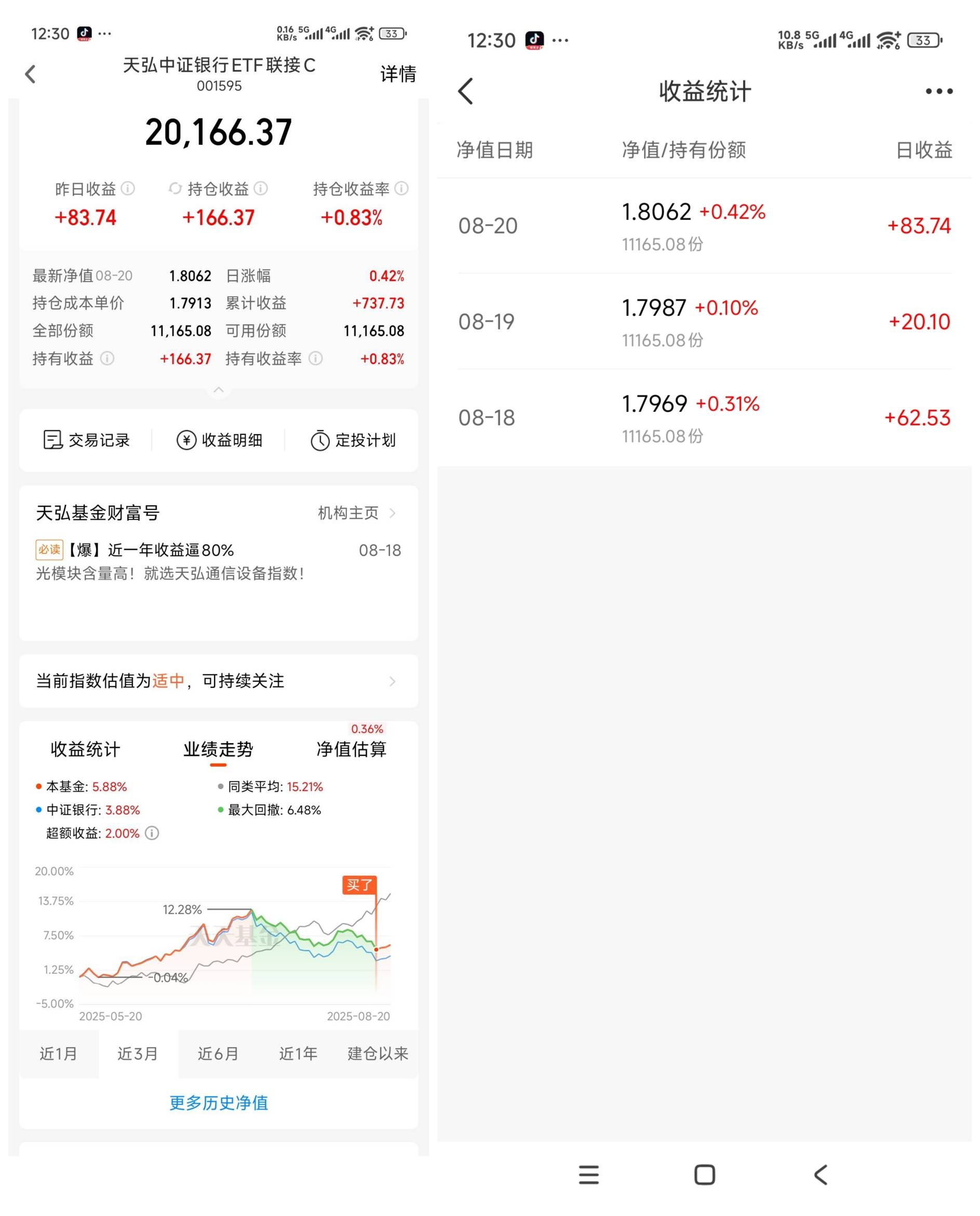The width and height of the screenshot is (980, 1216).
Task: Tap +20.10 daily earnings value
Action: pos(920,323)
